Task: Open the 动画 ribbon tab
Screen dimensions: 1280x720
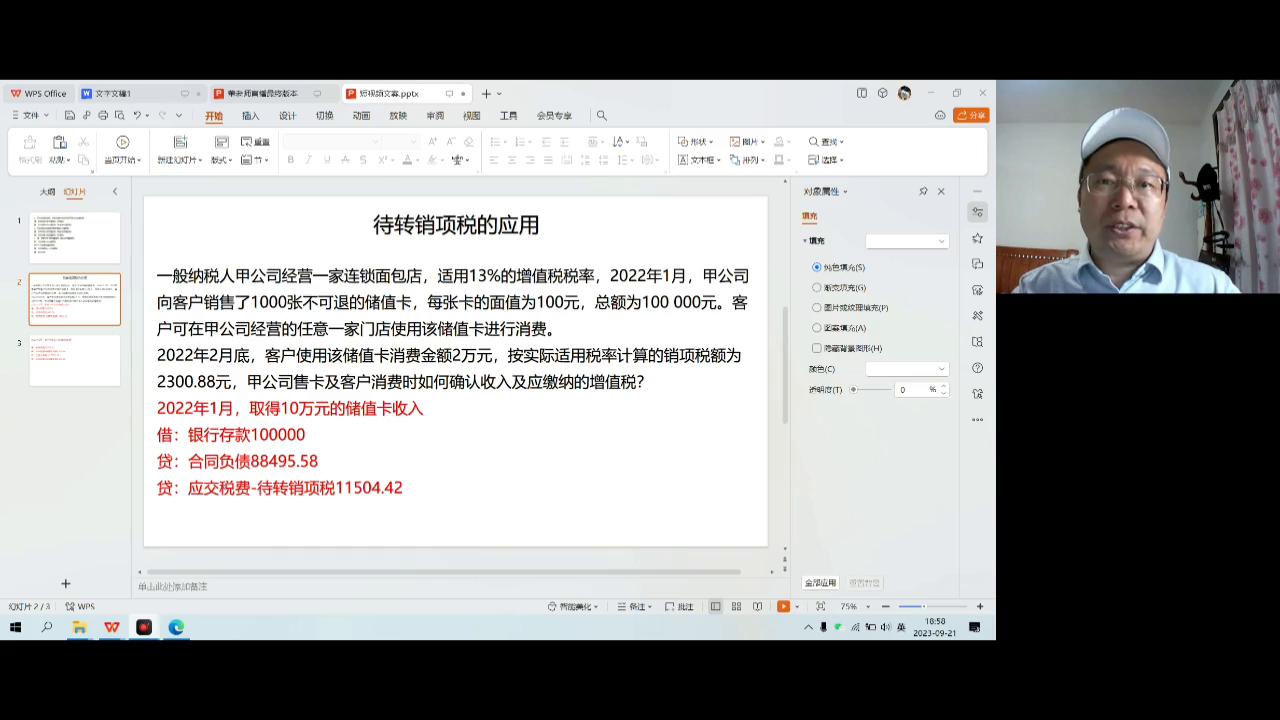Action: point(362,115)
